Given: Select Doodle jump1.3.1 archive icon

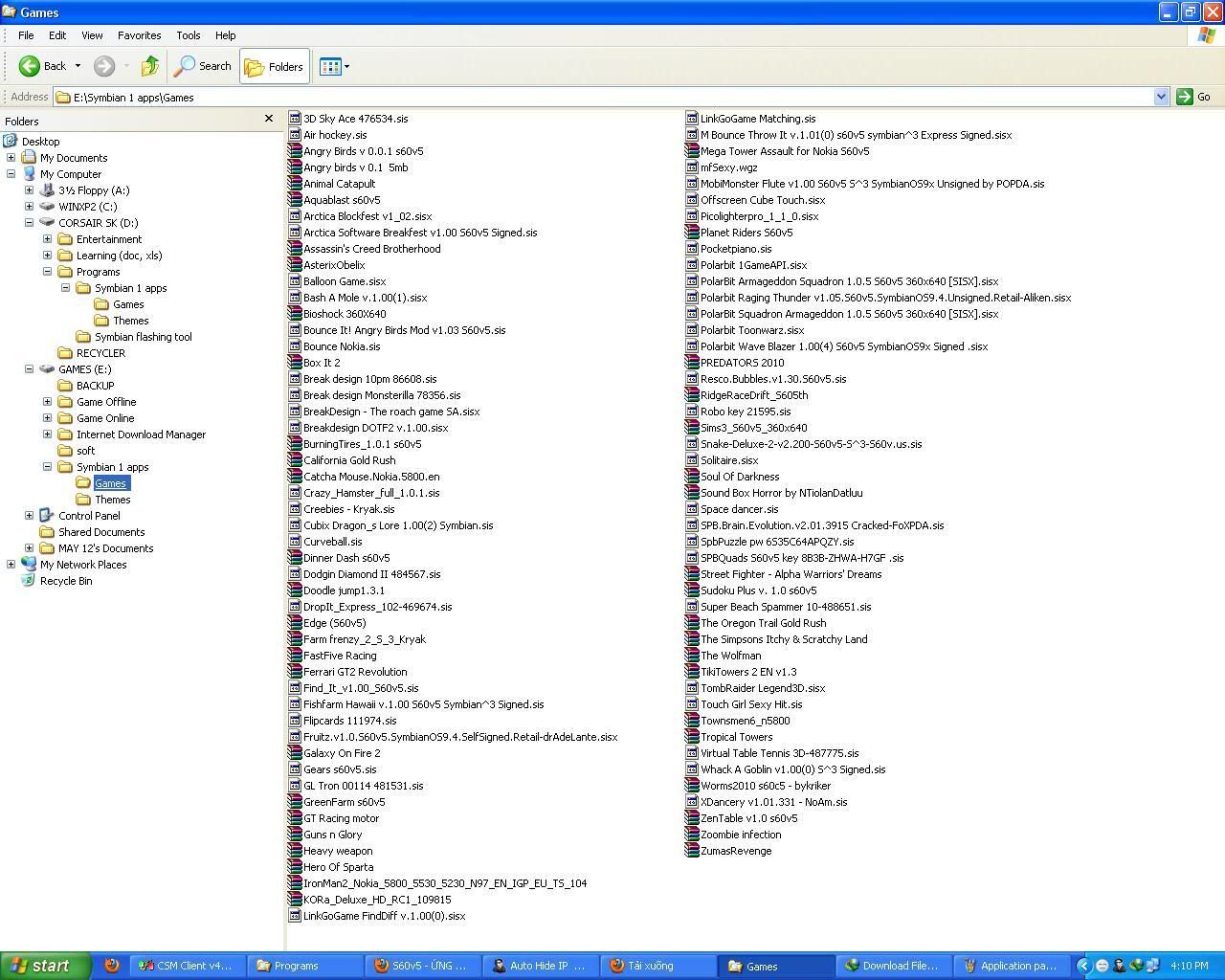Looking at the screenshot, I should 295,590.
